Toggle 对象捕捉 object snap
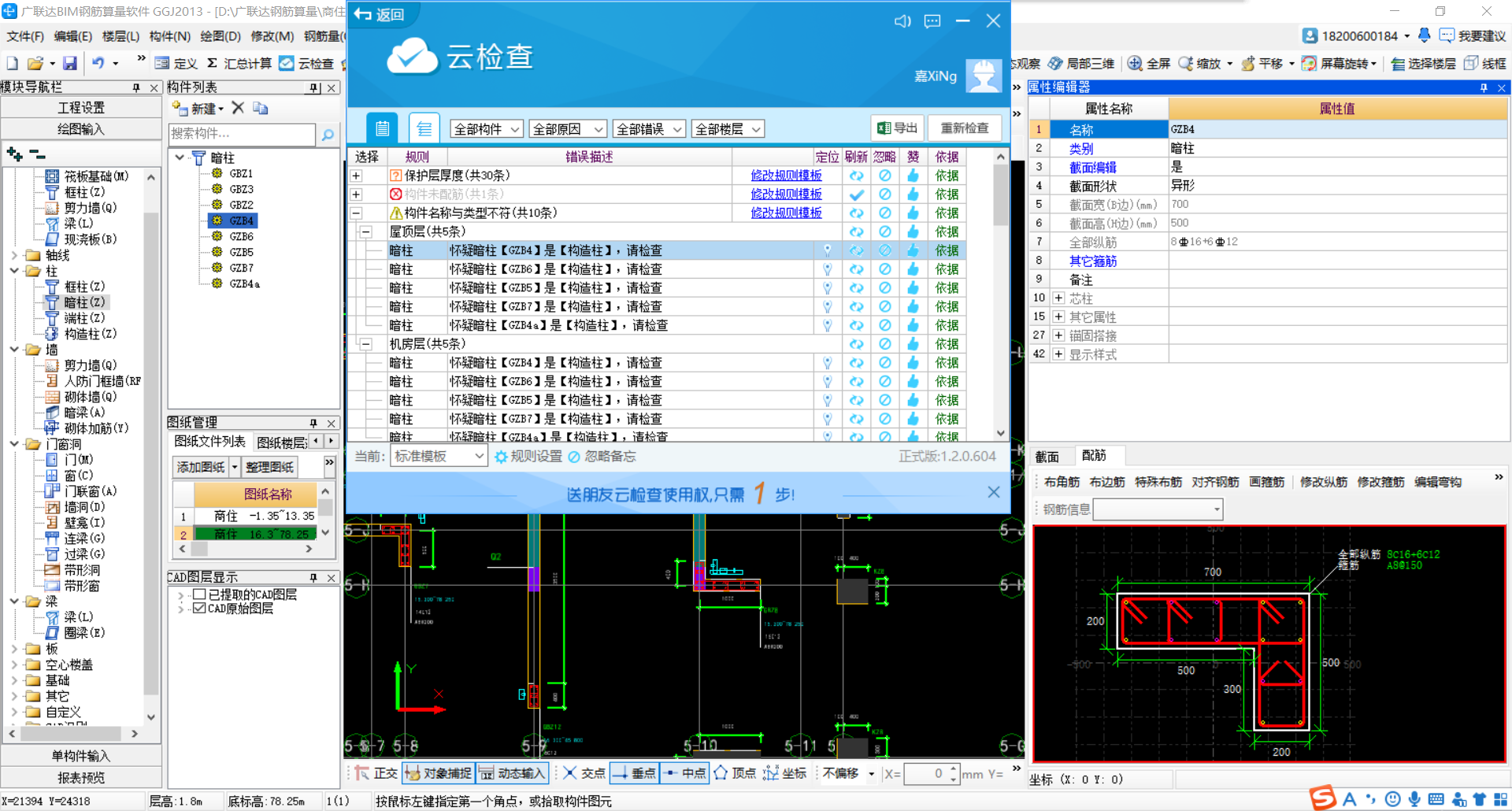Image resolution: width=1512 pixels, height=811 pixels. 438,773
